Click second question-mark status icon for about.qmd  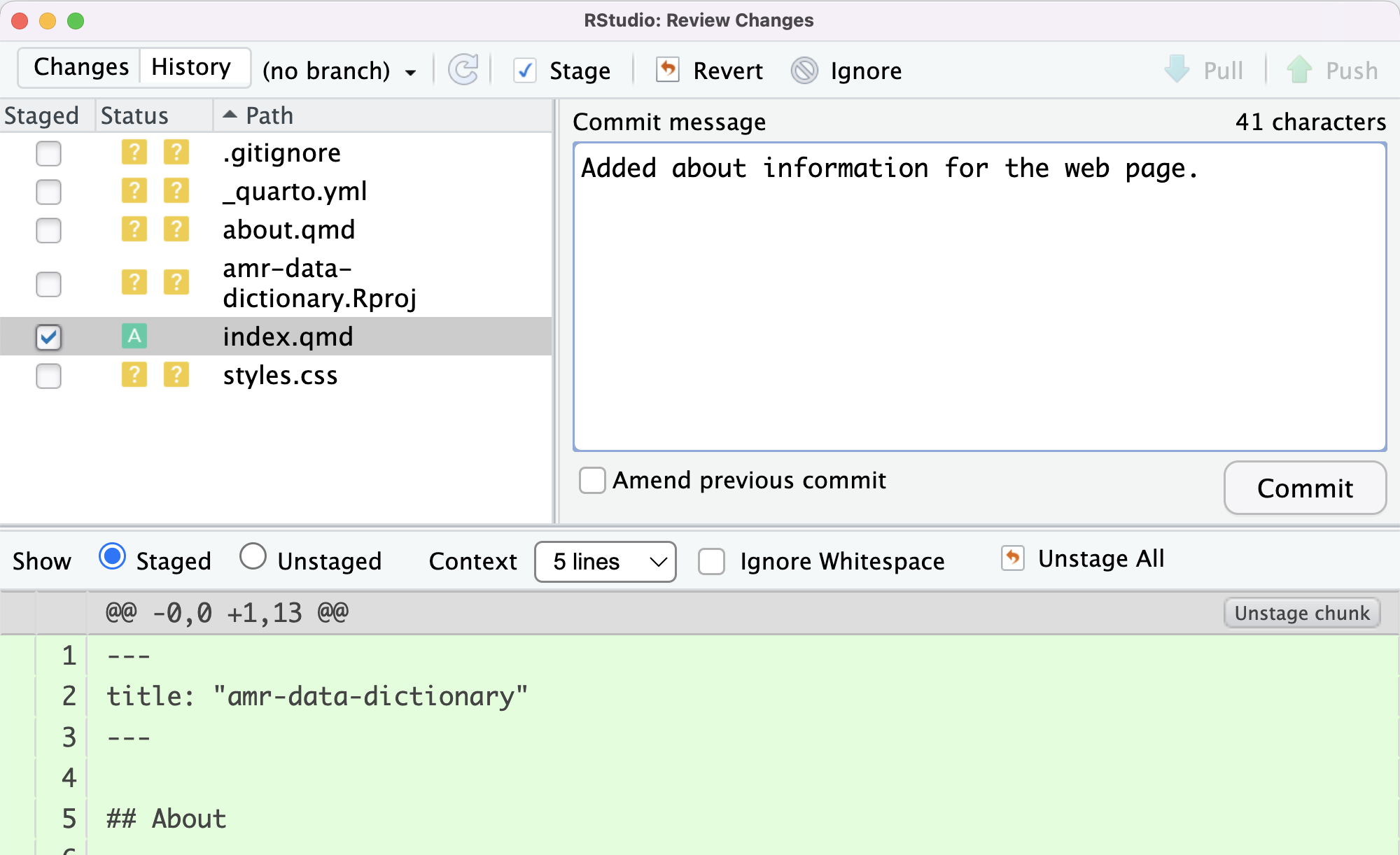click(x=176, y=229)
